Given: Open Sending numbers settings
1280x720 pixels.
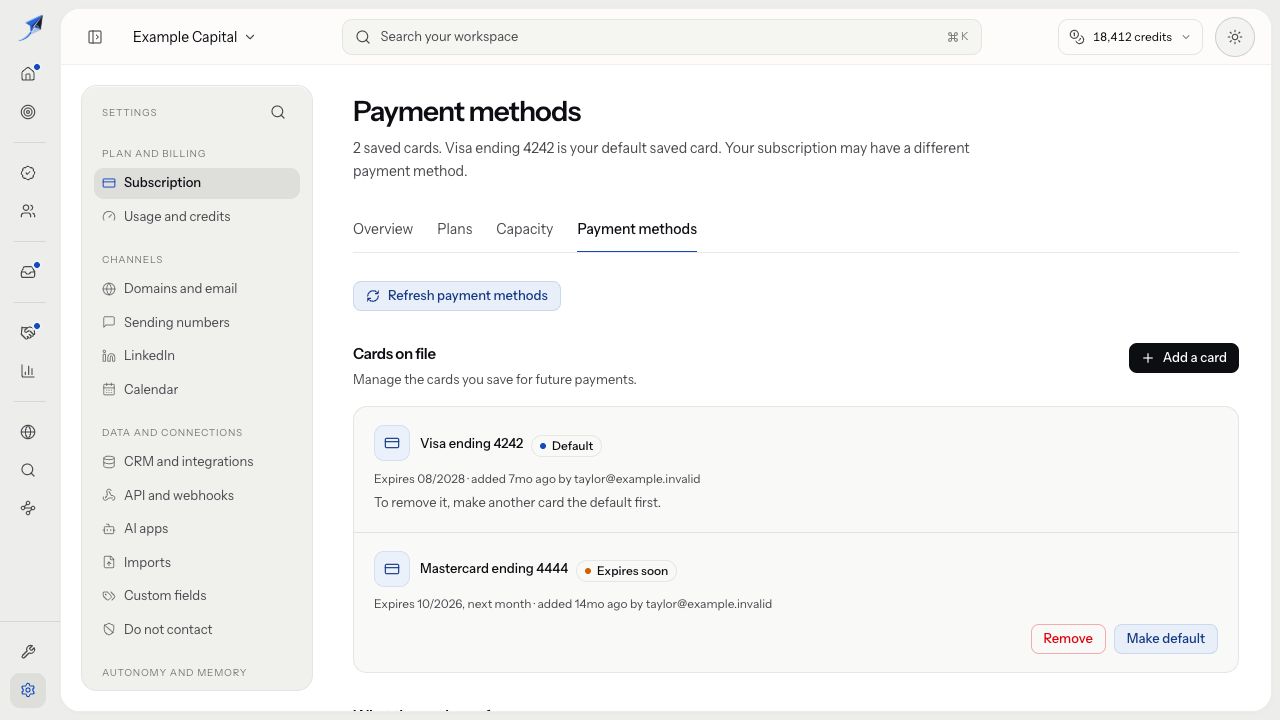Looking at the screenshot, I should click(197, 323).
